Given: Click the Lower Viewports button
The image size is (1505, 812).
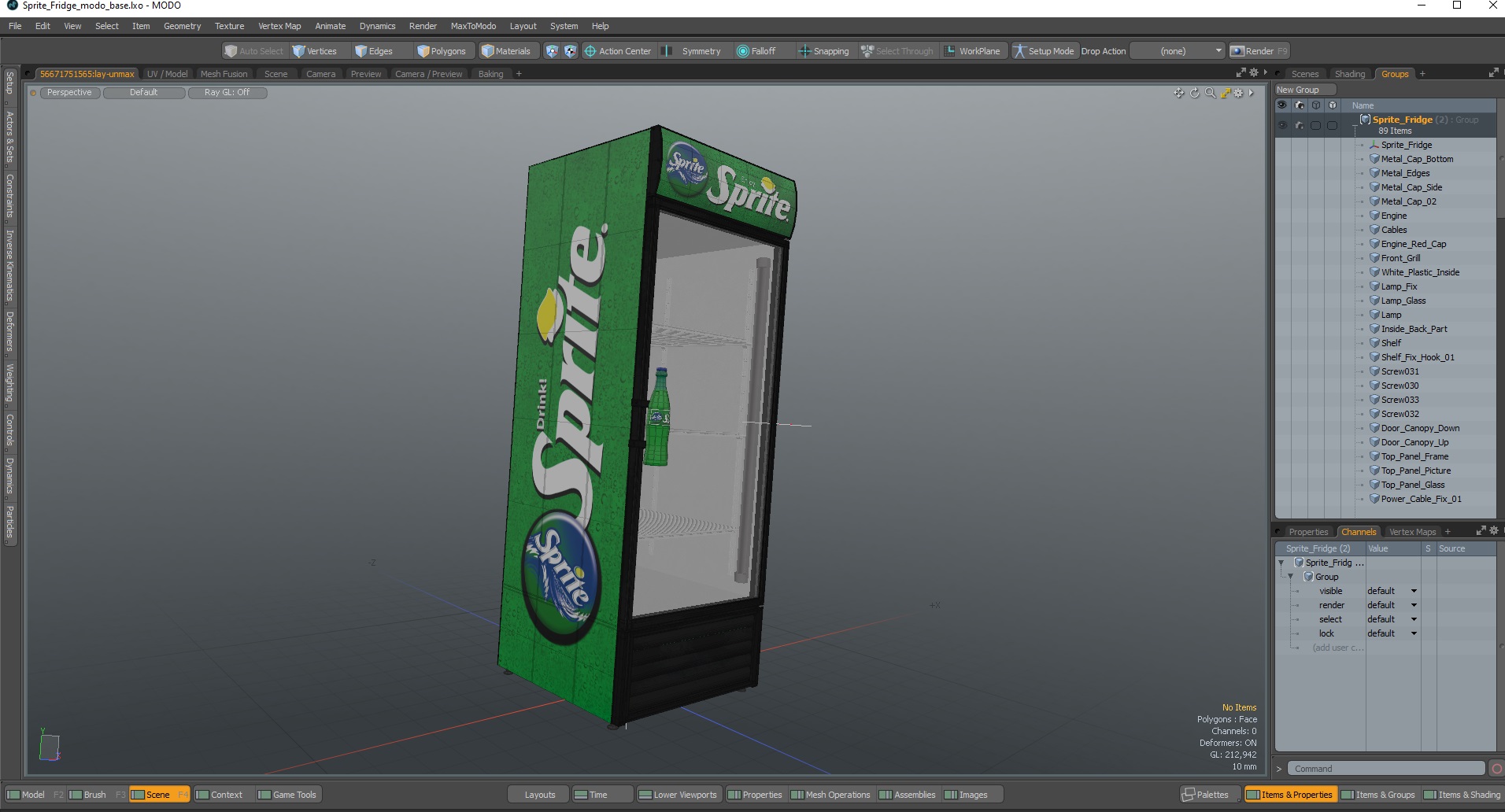Looking at the screenshot, I should pos(678,795).
